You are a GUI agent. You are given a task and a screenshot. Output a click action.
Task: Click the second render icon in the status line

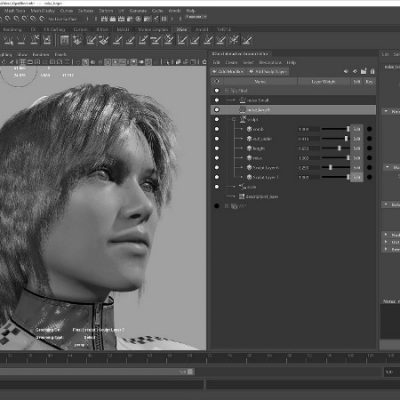tap(113, 19)
